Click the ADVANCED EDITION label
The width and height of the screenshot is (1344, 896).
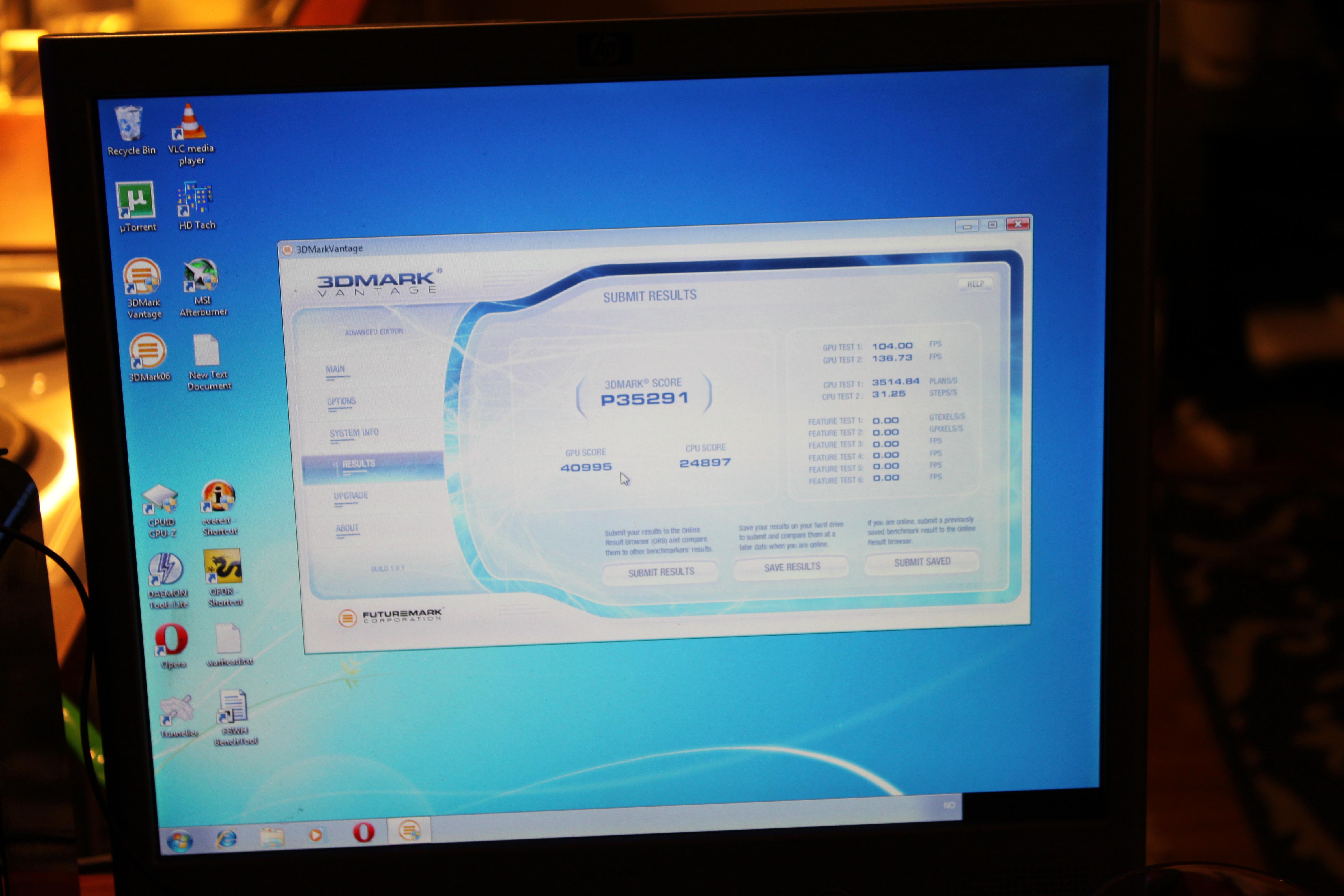[x=374, y=332]
